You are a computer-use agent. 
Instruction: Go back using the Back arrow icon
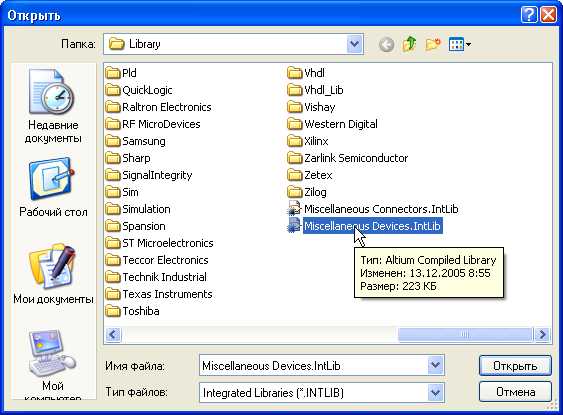click(x=386, y=45)
